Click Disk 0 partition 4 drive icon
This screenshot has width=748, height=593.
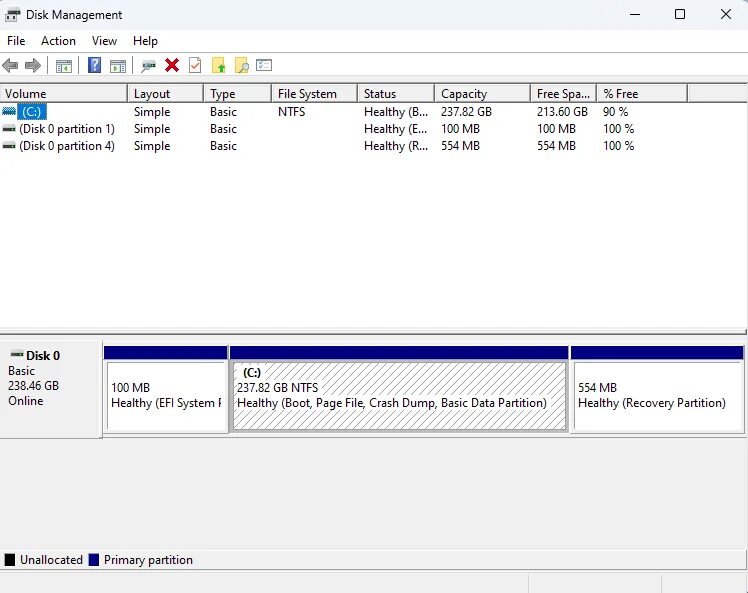[x=9, y=146]
